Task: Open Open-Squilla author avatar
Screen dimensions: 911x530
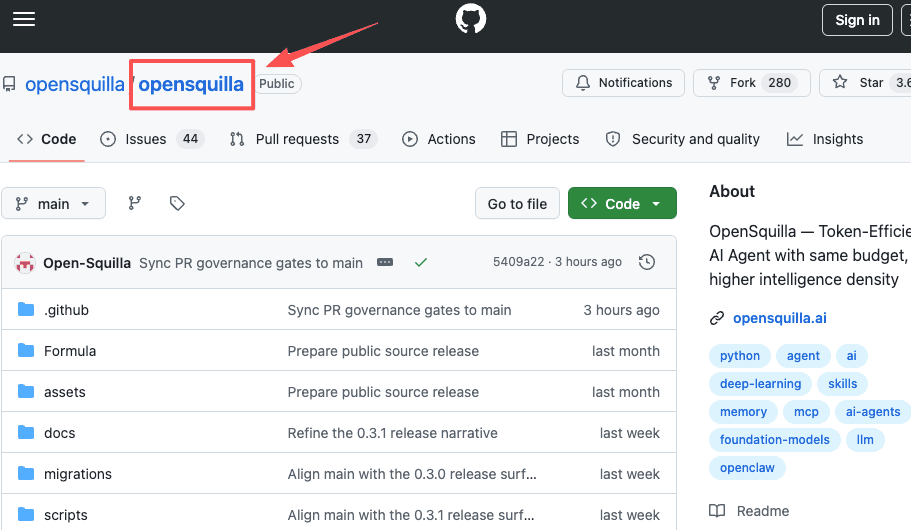Action: click(x=24, y=263)
